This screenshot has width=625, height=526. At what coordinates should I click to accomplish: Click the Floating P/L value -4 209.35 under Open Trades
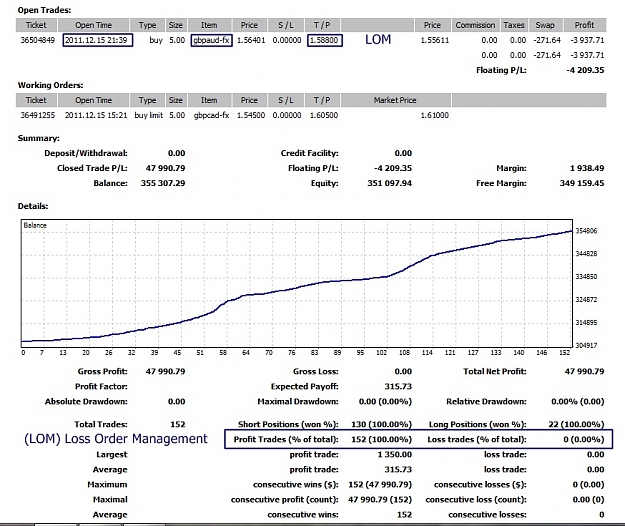(585, 70)
